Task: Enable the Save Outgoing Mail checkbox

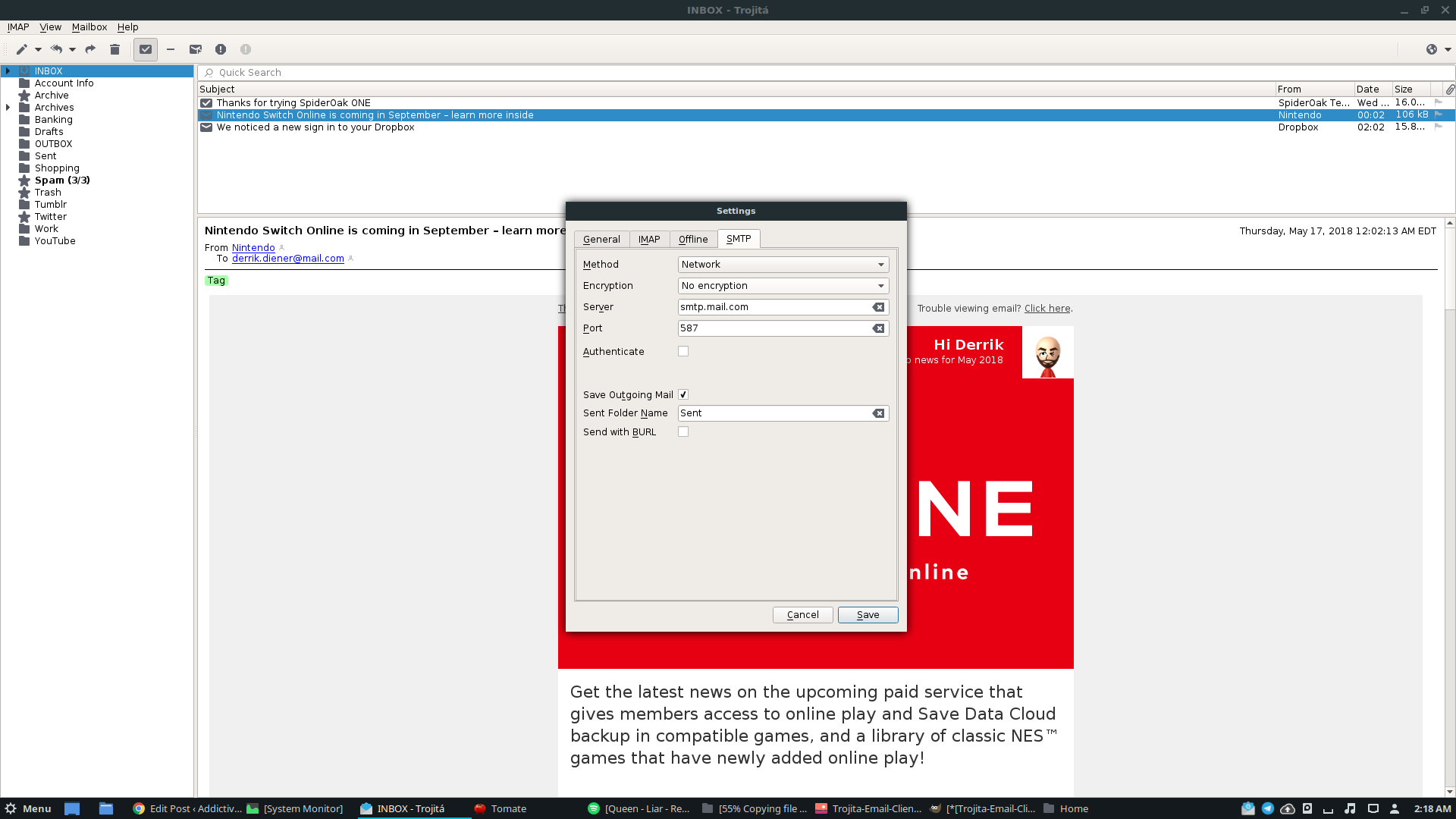Action: click(683, 393)
